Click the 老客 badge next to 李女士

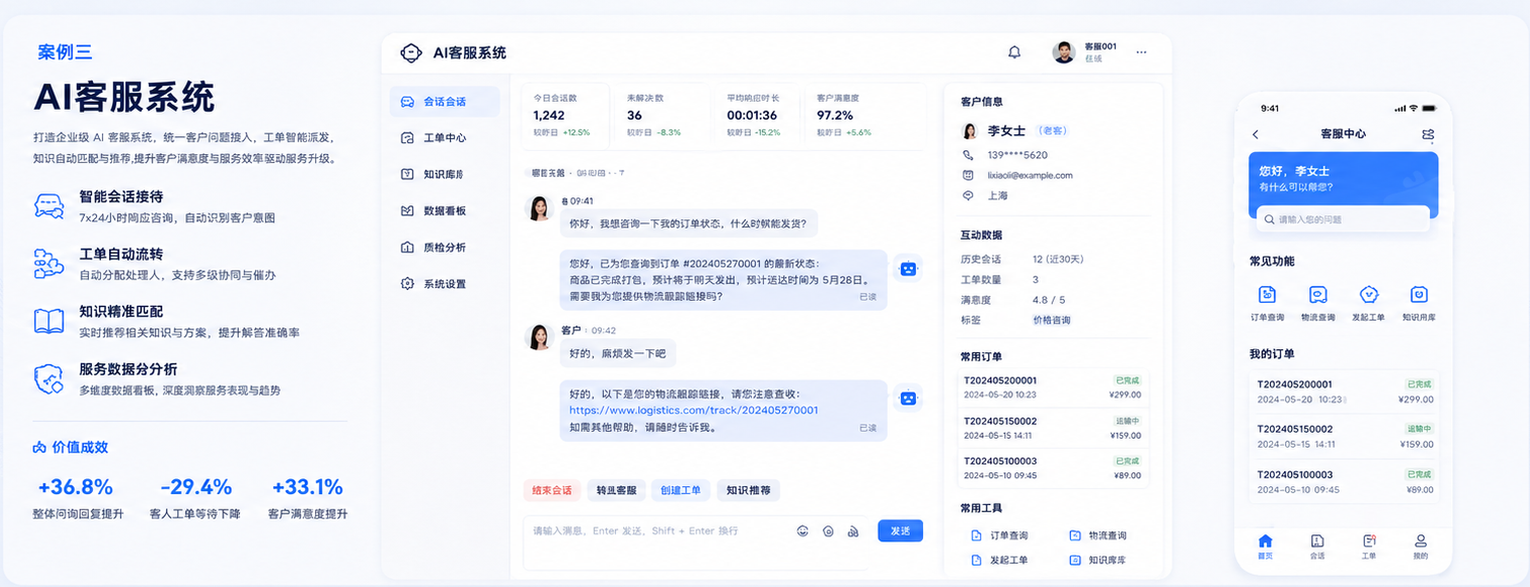coord(1051,131)
